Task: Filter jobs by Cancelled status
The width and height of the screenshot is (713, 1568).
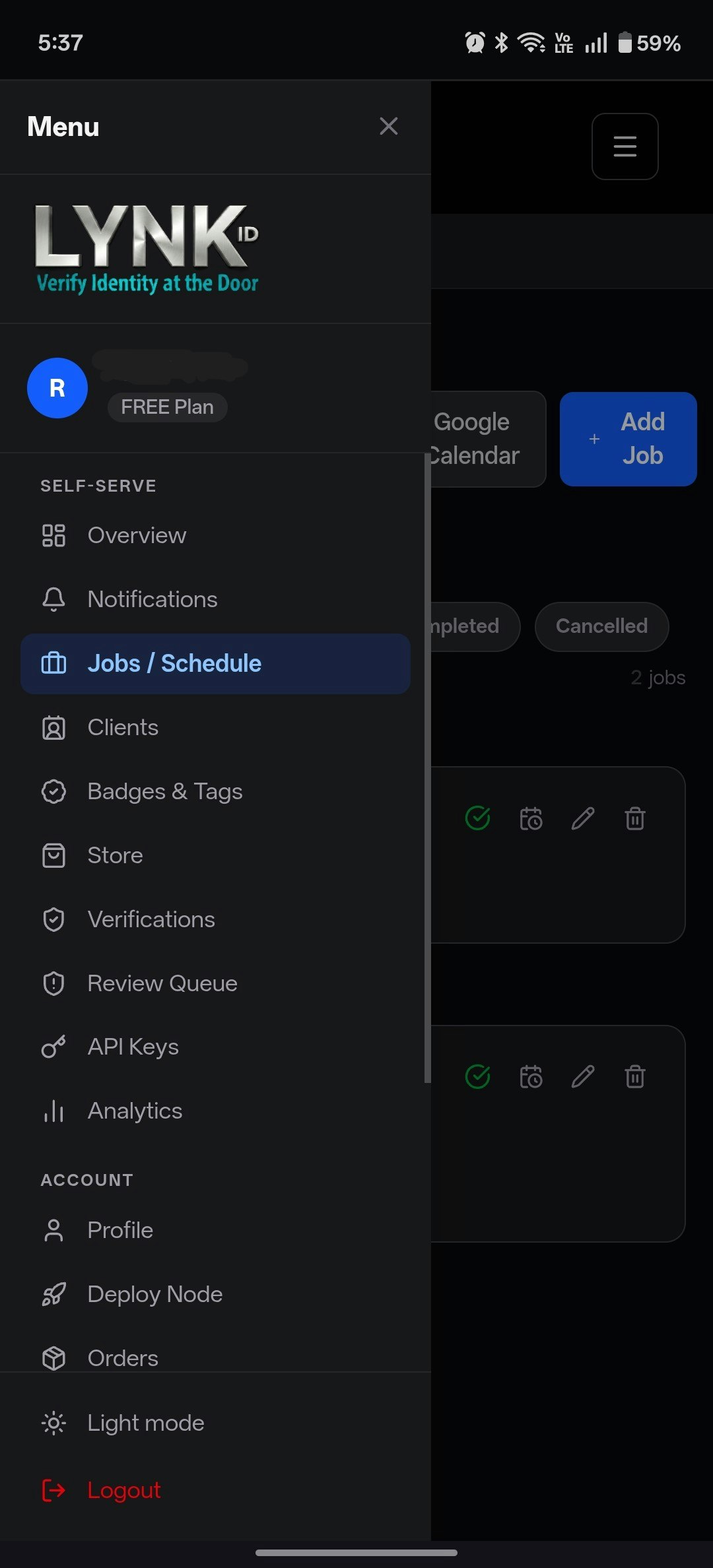Action: (x=601, y=626)
